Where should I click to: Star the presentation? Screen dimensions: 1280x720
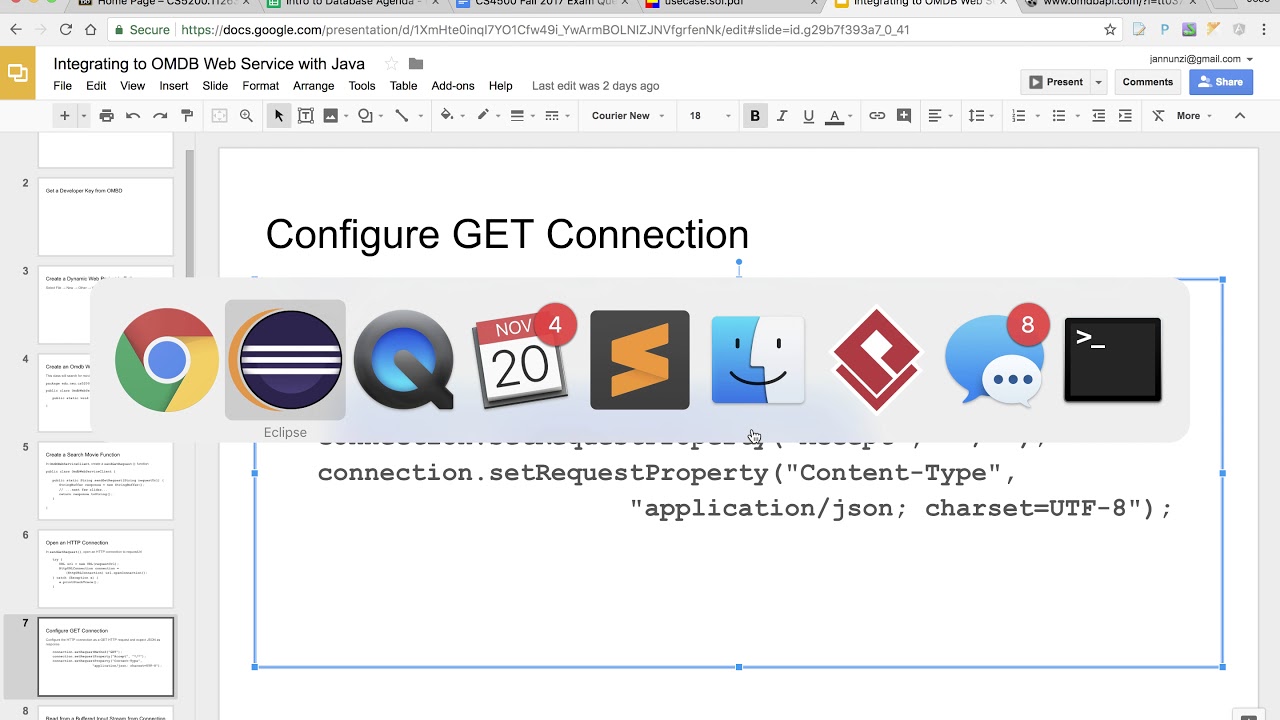pos(391,64)
